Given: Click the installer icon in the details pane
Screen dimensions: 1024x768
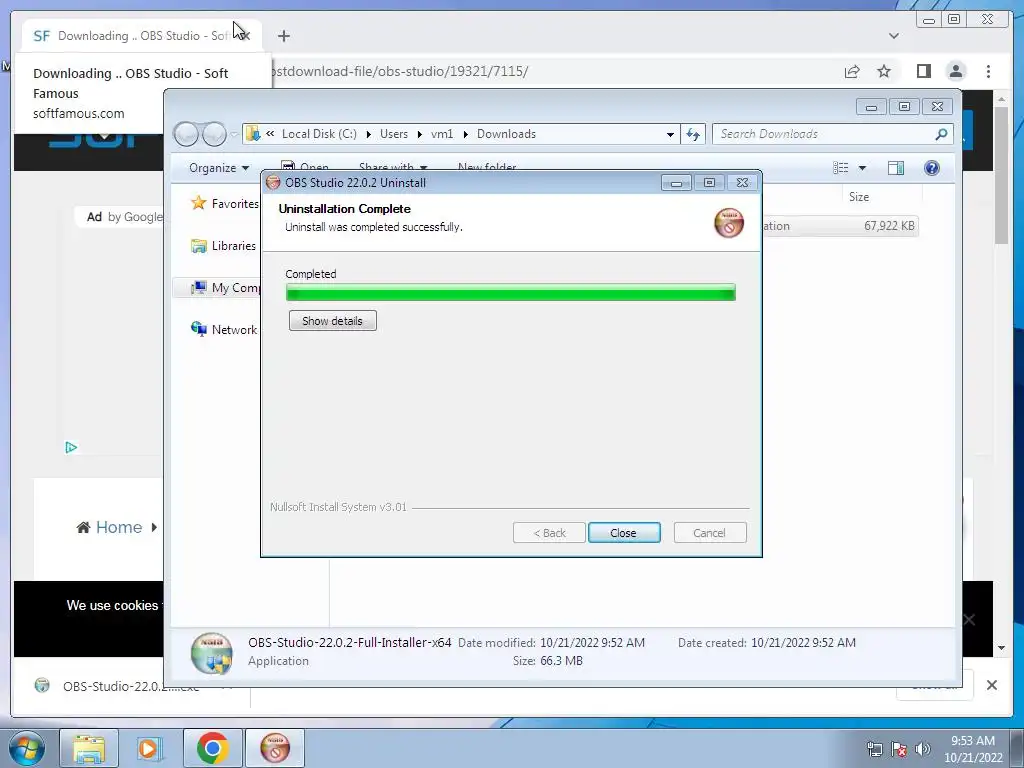Looking at the screenshot, I should (212, 653).
